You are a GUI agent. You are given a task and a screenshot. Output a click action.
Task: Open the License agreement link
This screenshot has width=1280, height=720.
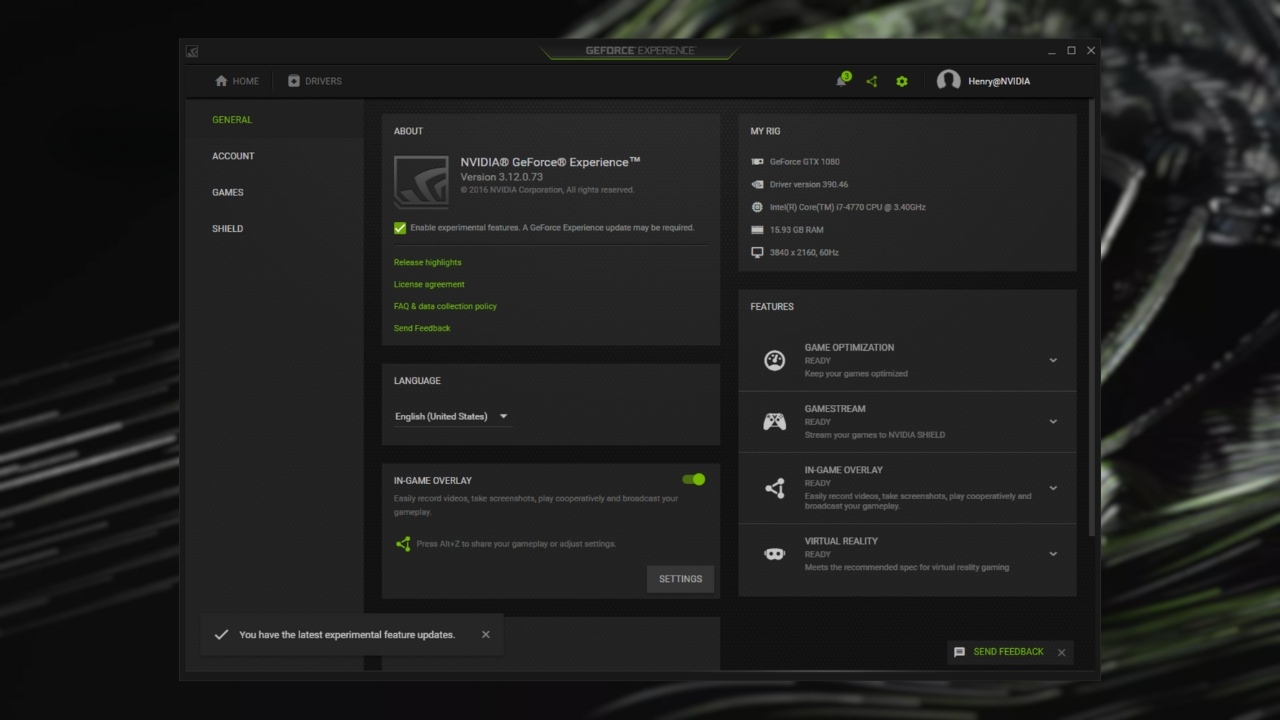click(429, 284)
